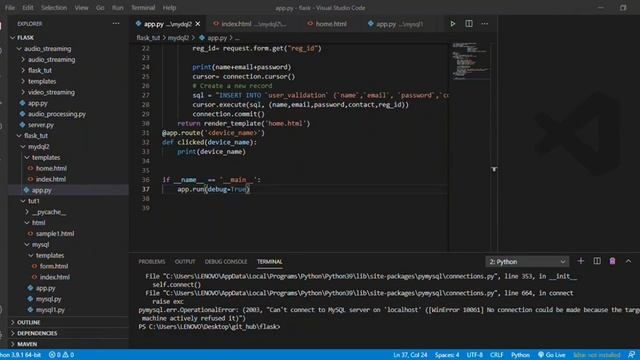Select Python language mode in status bar
The width and height of the screenshot is (640, 360).
(520, 355)
